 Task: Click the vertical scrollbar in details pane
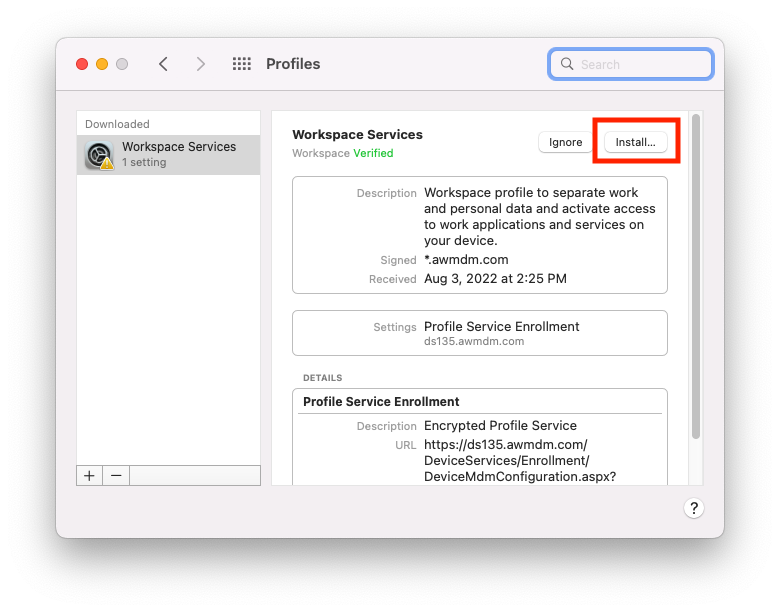695,277
